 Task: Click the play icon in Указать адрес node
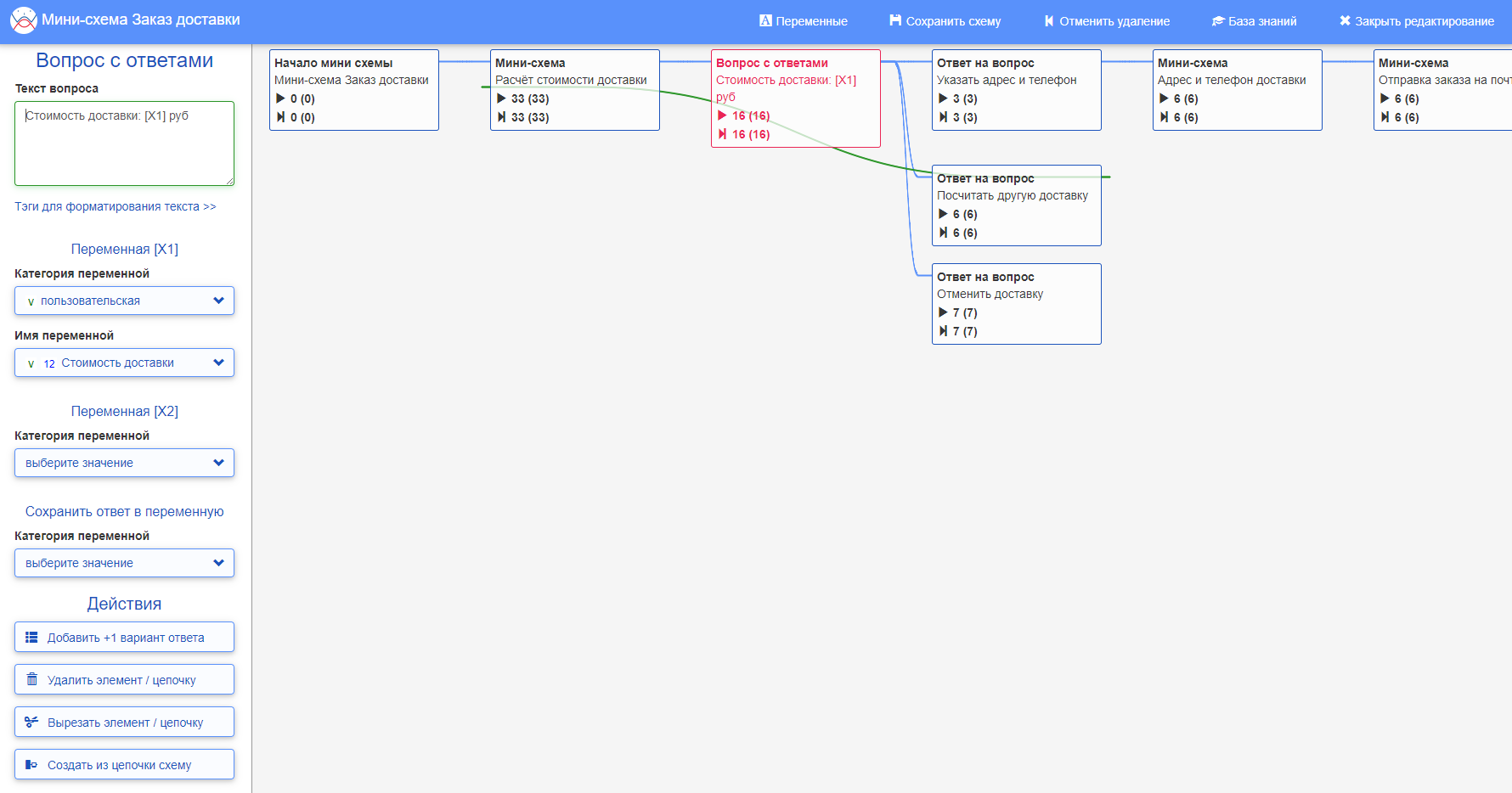[943, 98]
